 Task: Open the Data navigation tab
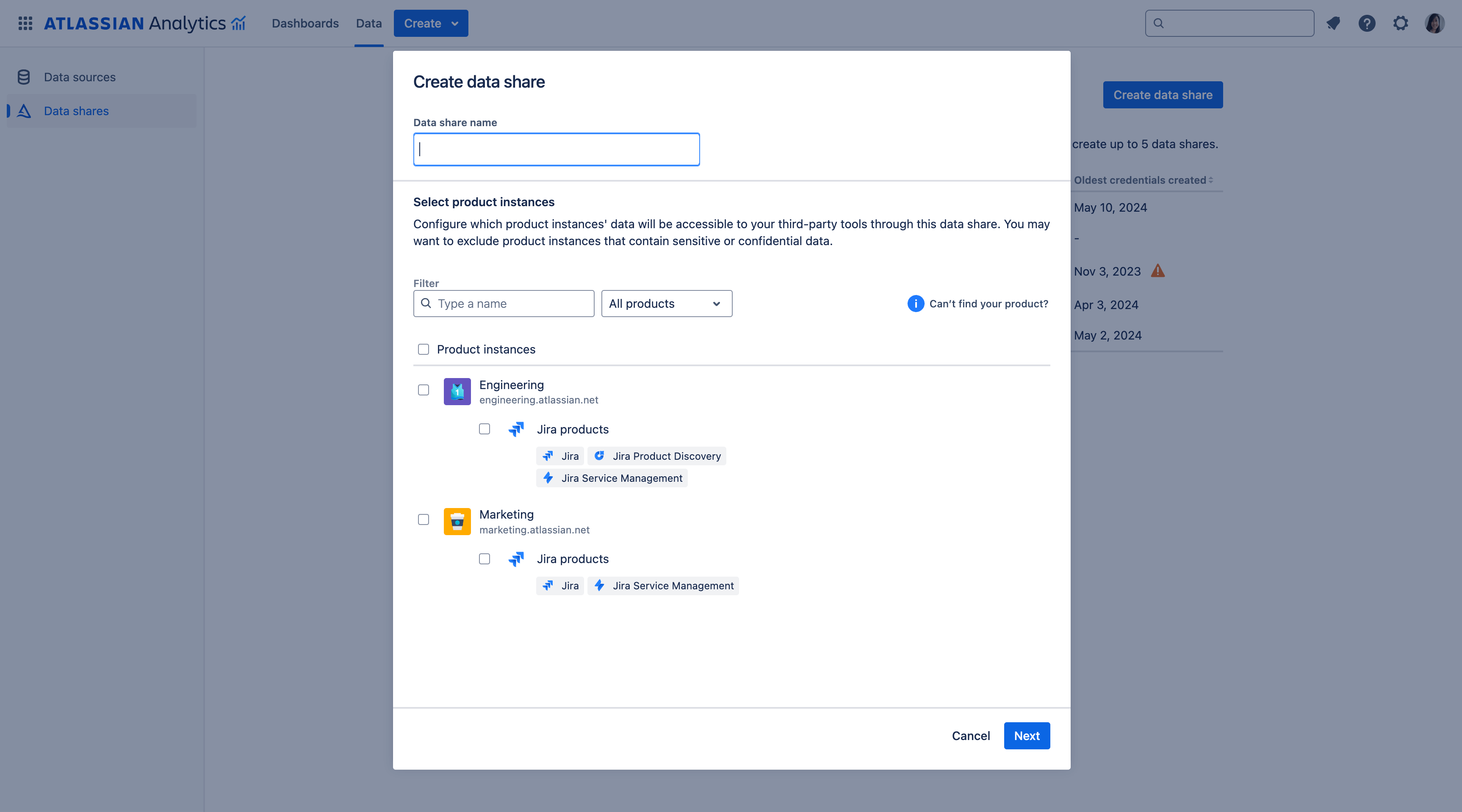(x=368, y=23)
